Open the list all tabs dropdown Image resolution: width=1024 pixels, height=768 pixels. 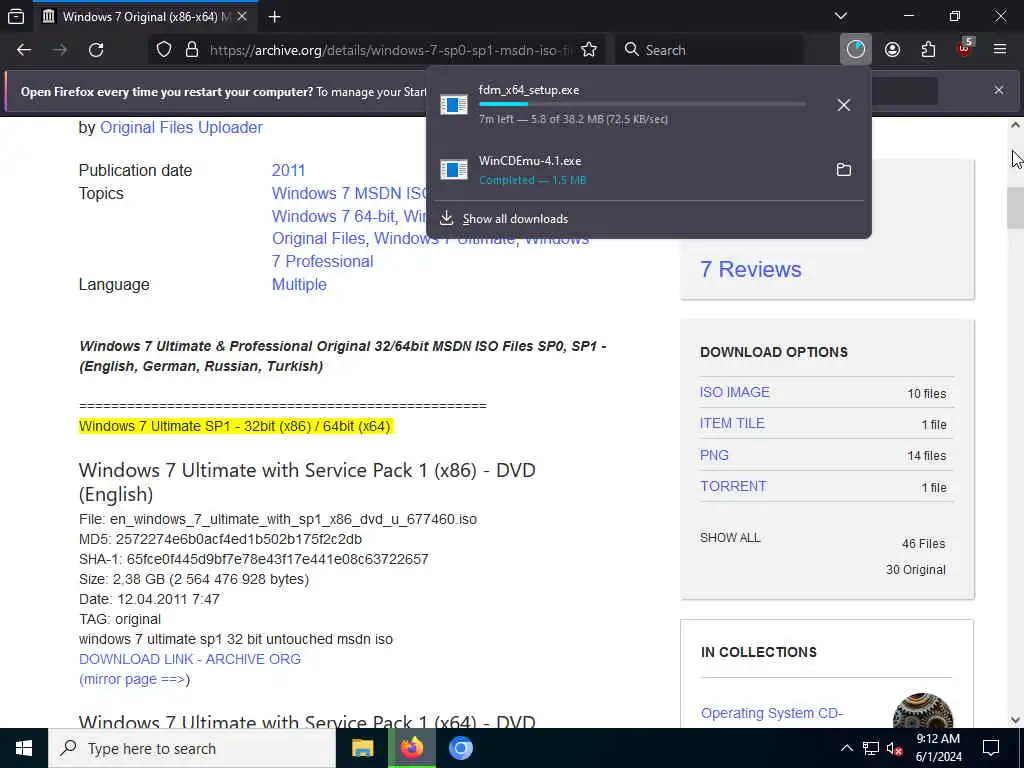click(841, 16)
